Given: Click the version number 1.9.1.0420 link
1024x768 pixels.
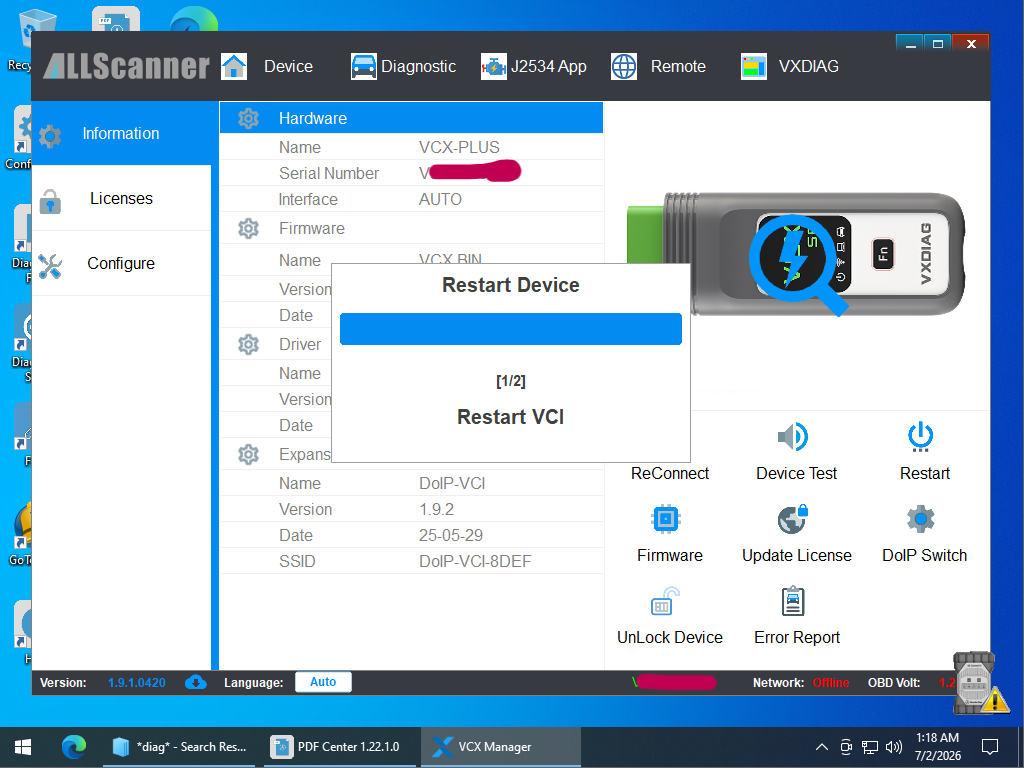Looking at the screenshot, I should coord(136,682).
